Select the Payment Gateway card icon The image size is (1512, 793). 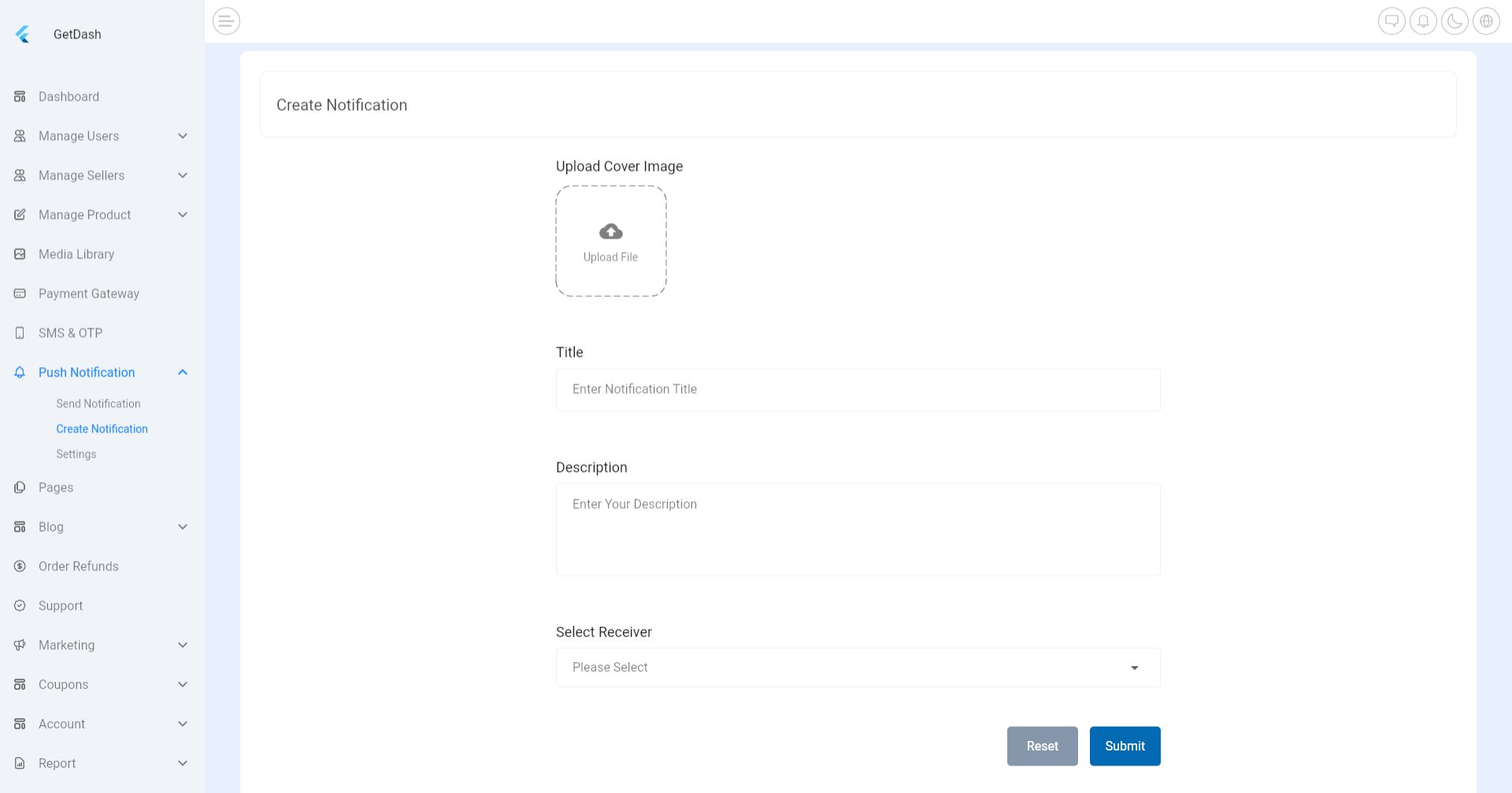pyautogui.click(x=19, y=293)
